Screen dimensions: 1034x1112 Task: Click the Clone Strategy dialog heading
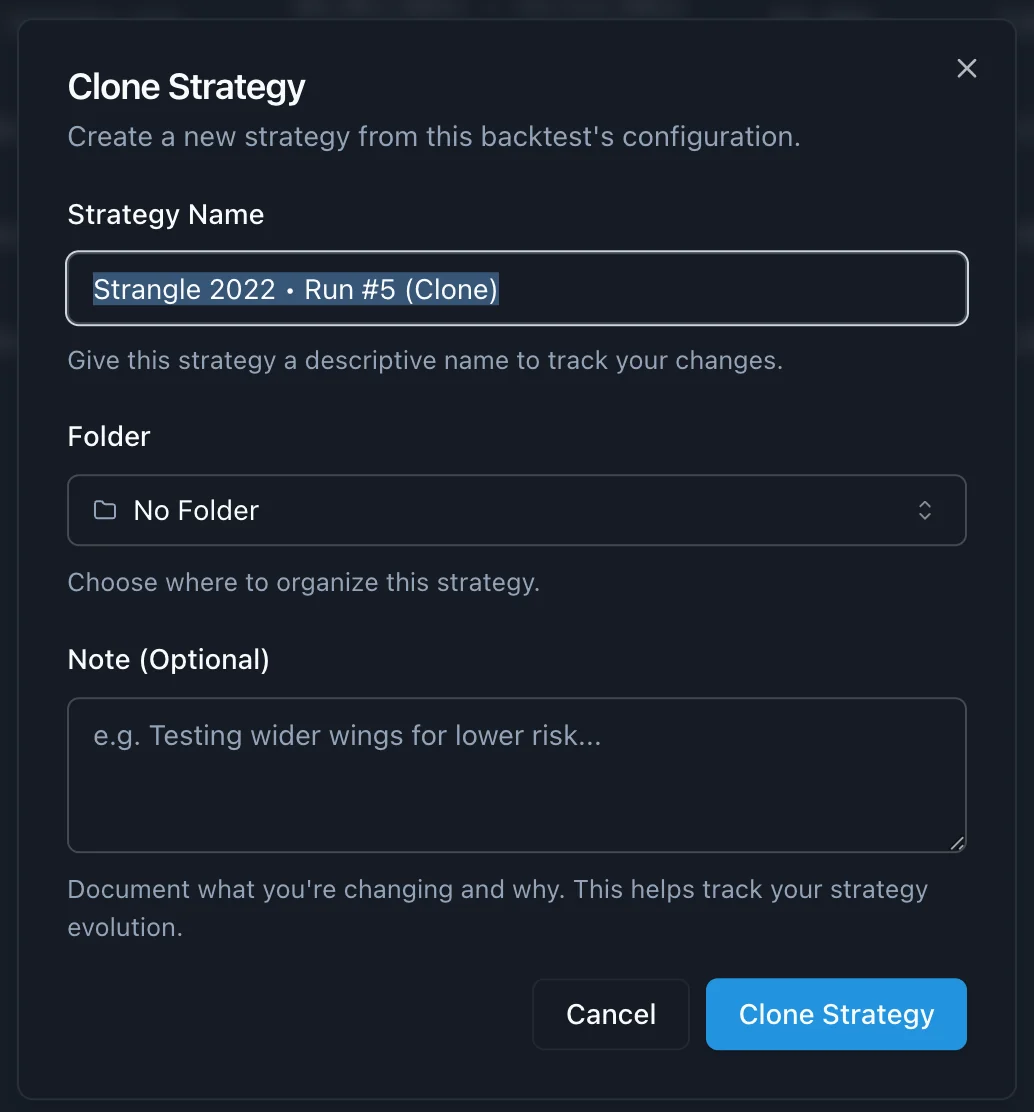pos(187,87)
